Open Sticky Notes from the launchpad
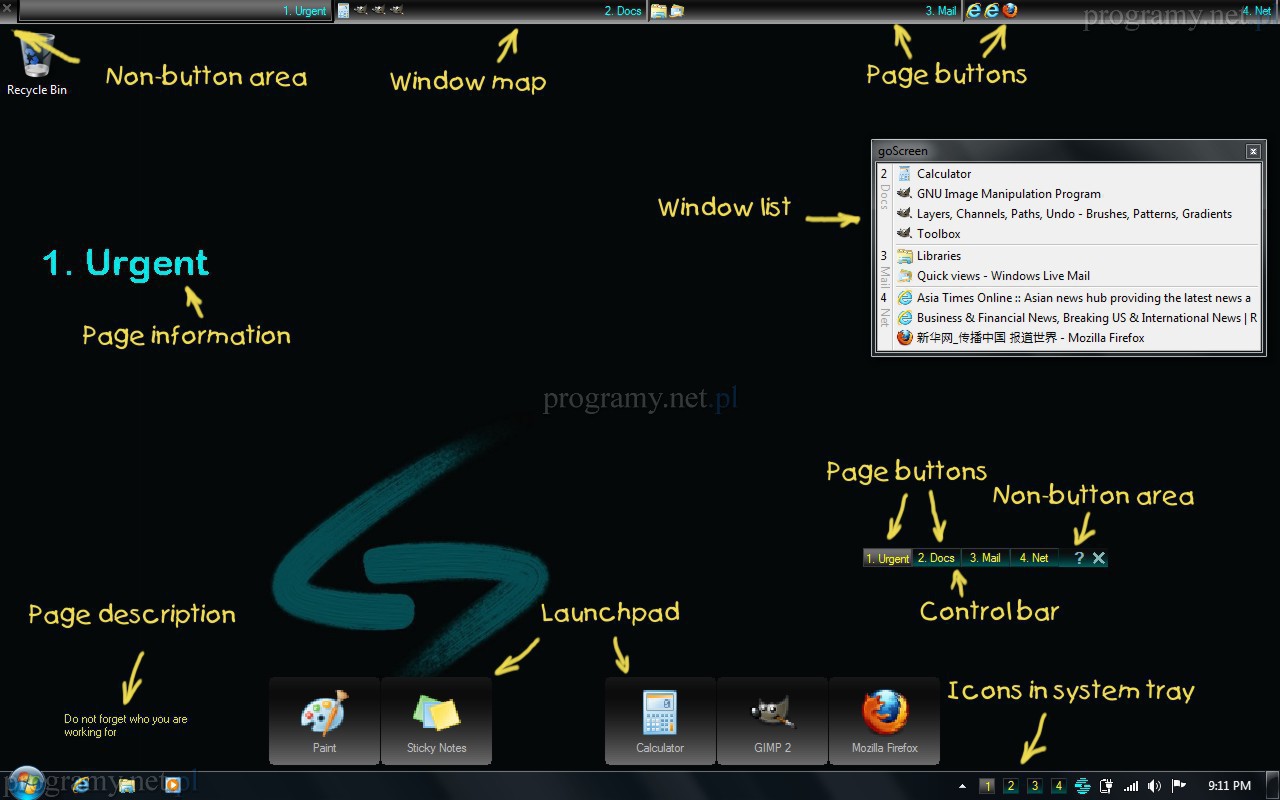The width and height of the screenshot is (1280, 800). click(436, 721)
